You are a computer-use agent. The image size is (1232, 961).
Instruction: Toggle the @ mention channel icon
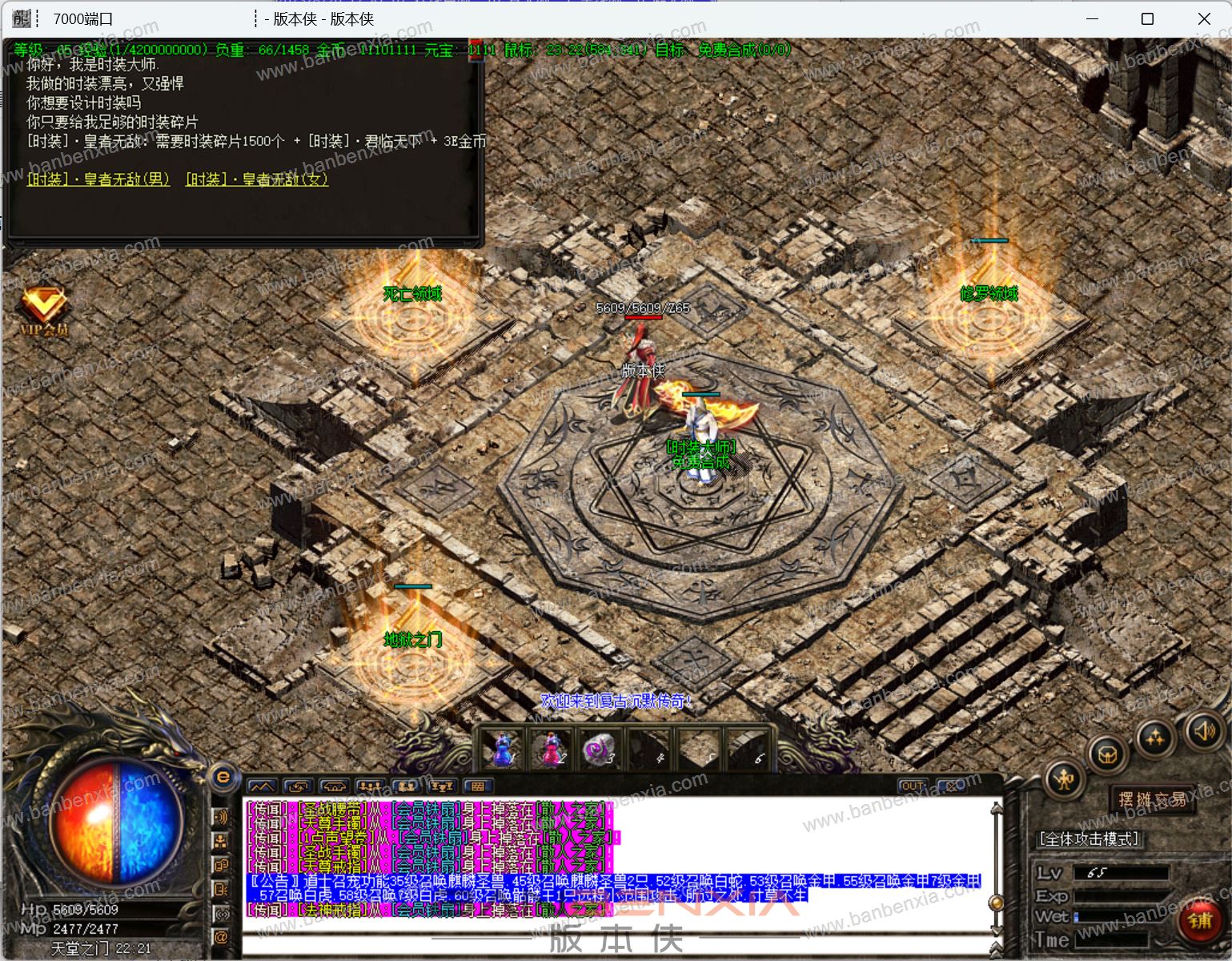pyautogui.click(x=221, y=937)
